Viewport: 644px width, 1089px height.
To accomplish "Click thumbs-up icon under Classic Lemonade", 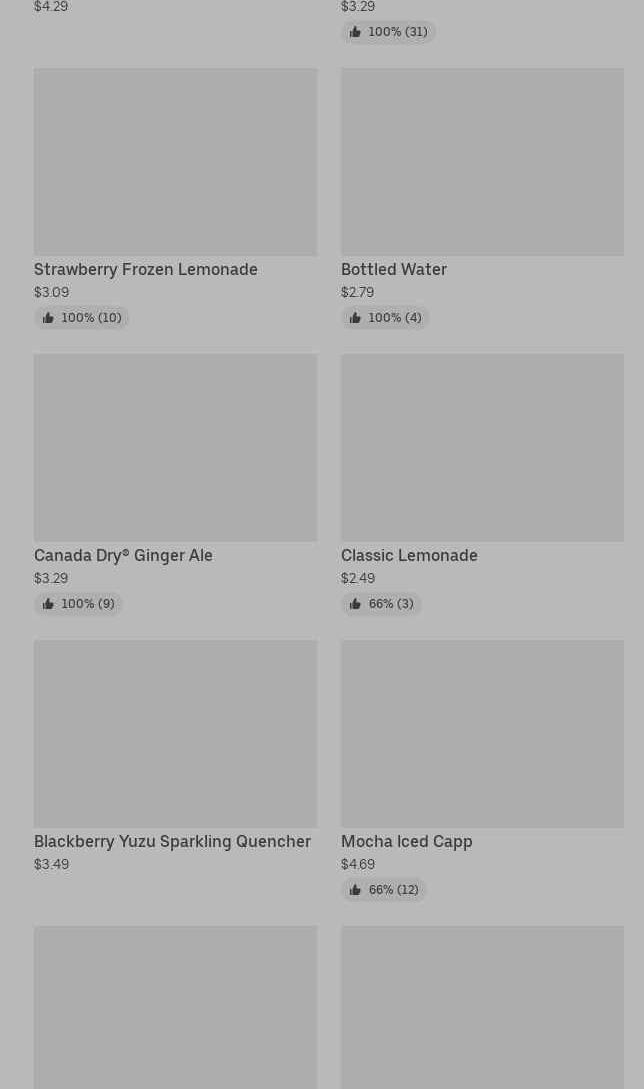I will pyautogui.click(x=355, y=604).
